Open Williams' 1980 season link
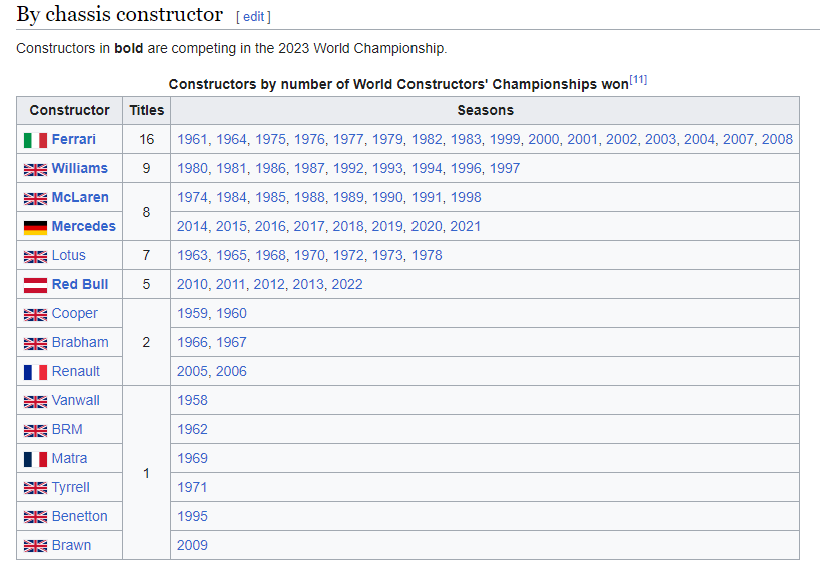This screenshot has height=574, width=820. [192, 168]
